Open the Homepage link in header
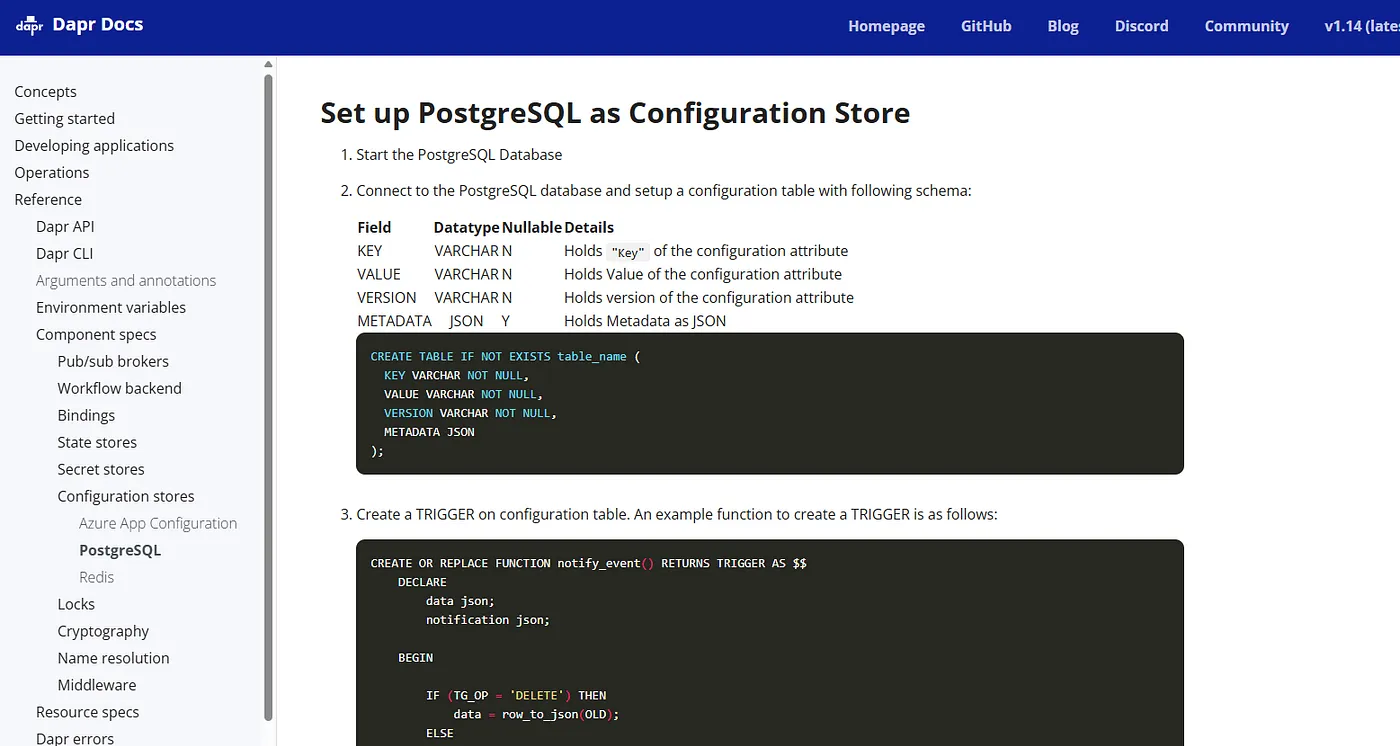Viewport: 1400px width, 746px height. 886,26
